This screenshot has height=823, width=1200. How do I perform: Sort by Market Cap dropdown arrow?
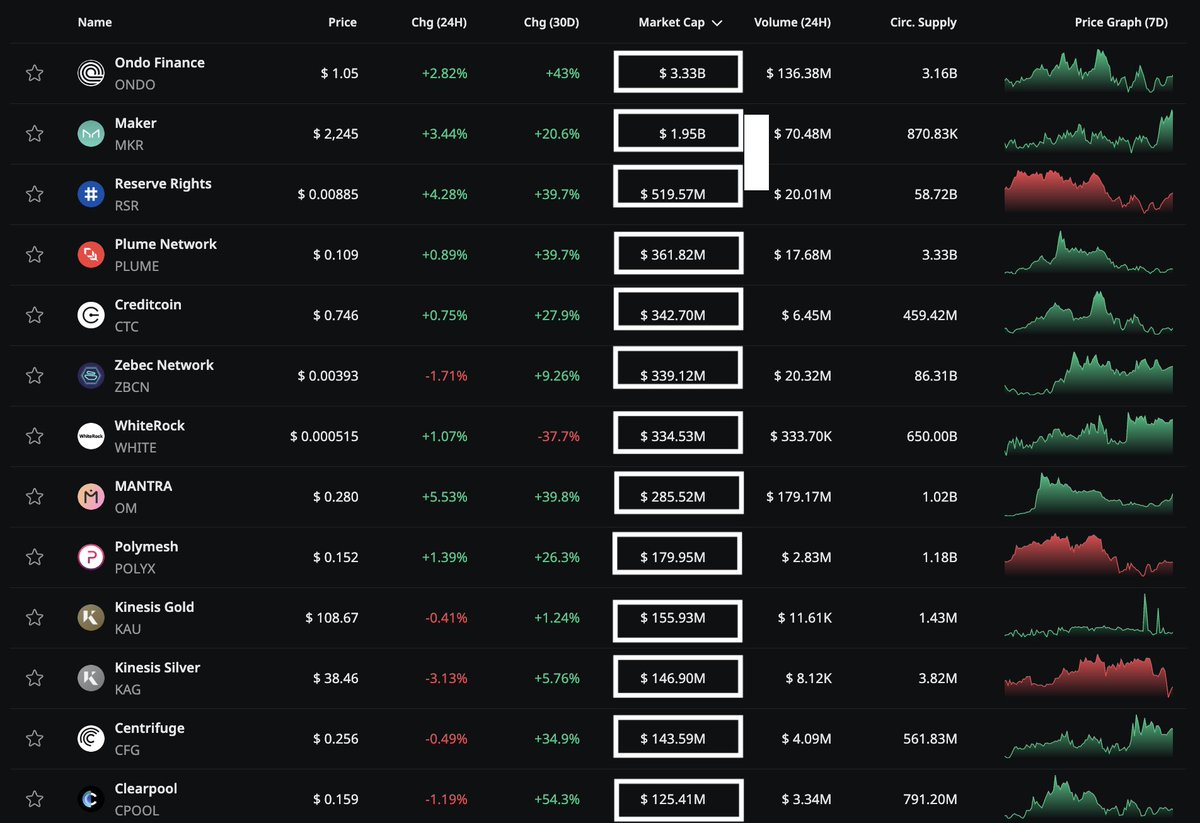717,23
